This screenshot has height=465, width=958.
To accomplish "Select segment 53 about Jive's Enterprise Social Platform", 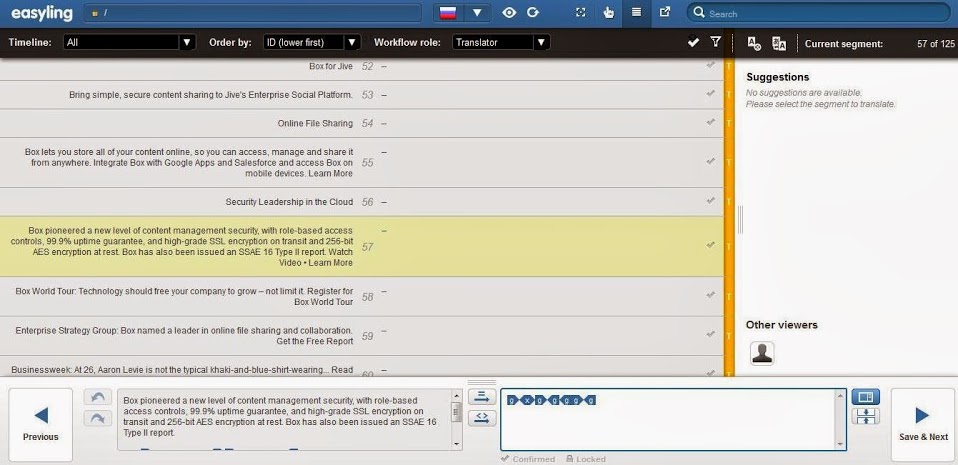I will (361, 95).
